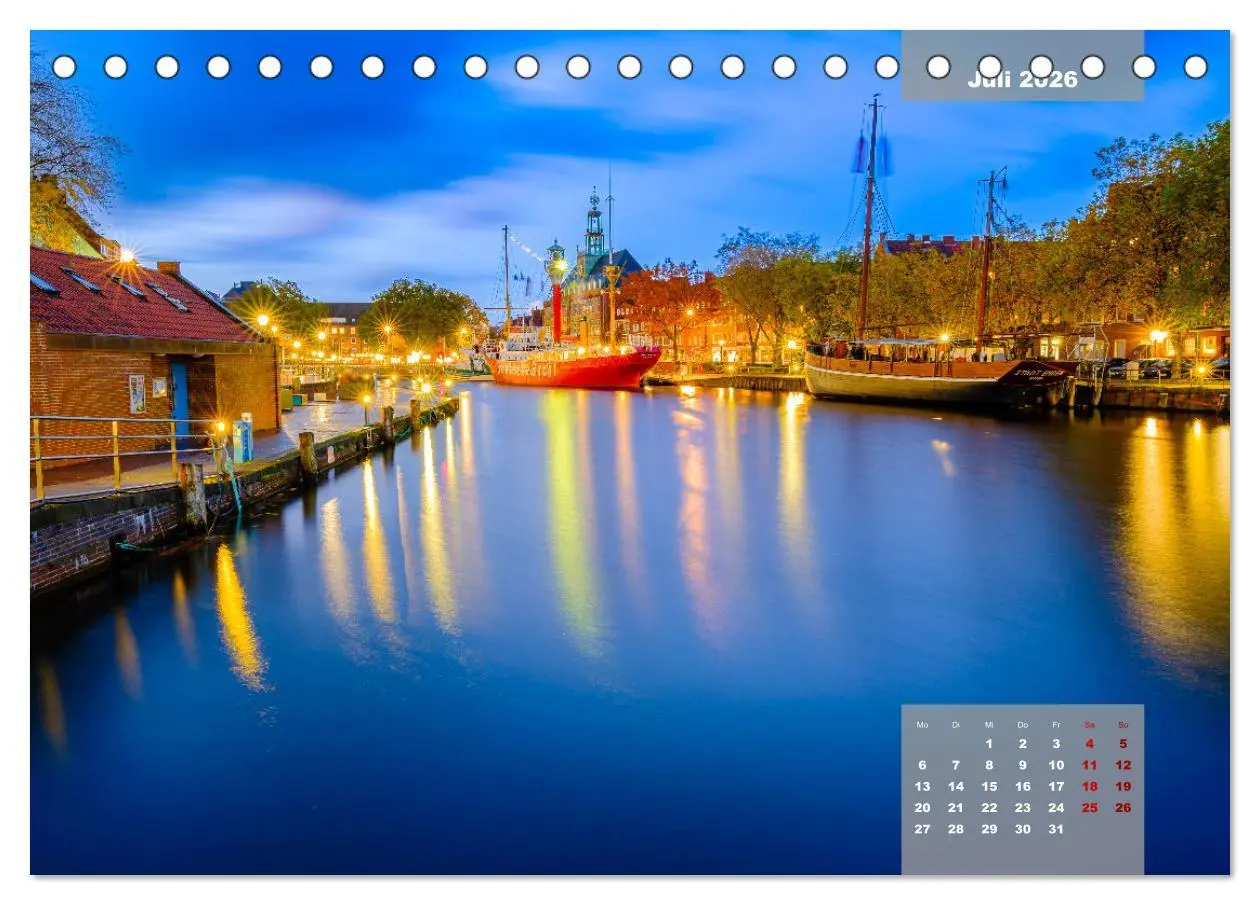Click date 9 under Thursday

(x=1023, y=765)
